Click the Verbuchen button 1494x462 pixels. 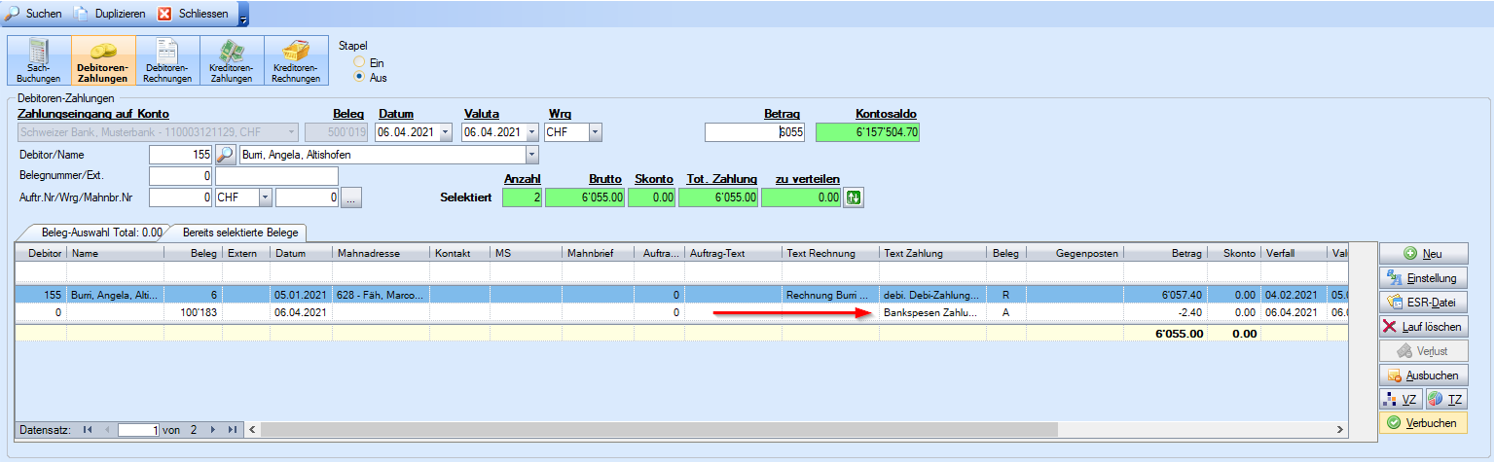1423,423
